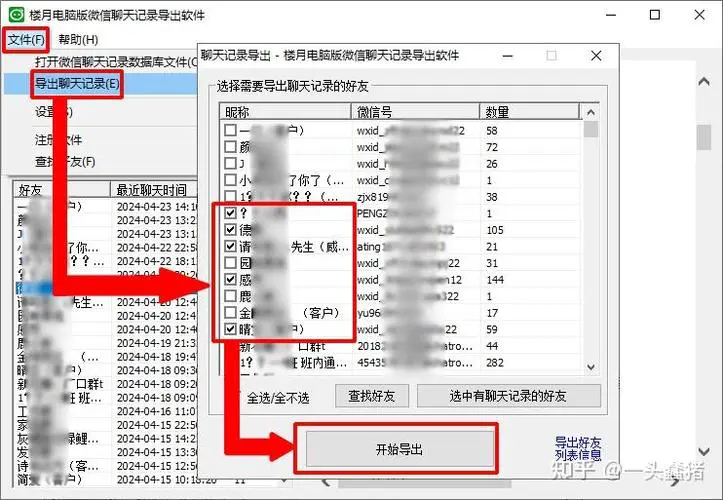Select the dialog row with count 282
The width and height of the screenshot is (723, 500).
tap(401, 363)
